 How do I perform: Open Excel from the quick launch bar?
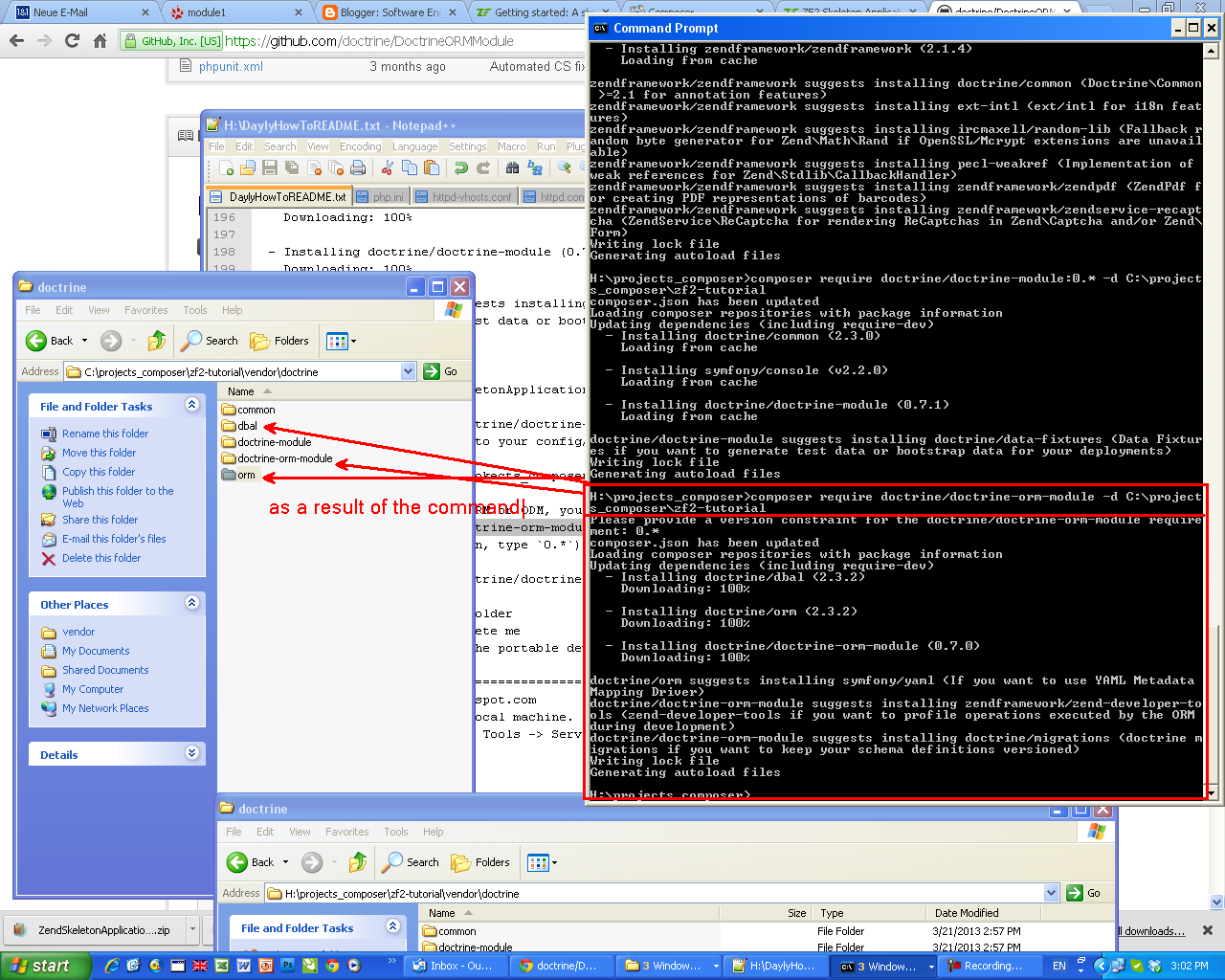pyautogui.click(x=222, y=966)
